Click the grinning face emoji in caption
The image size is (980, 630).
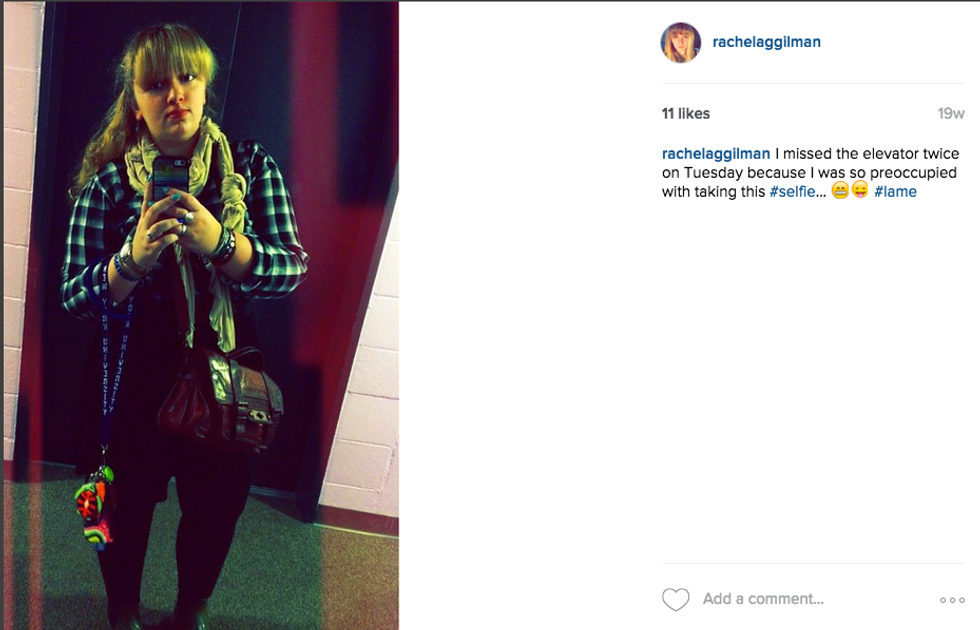point(840,191)
